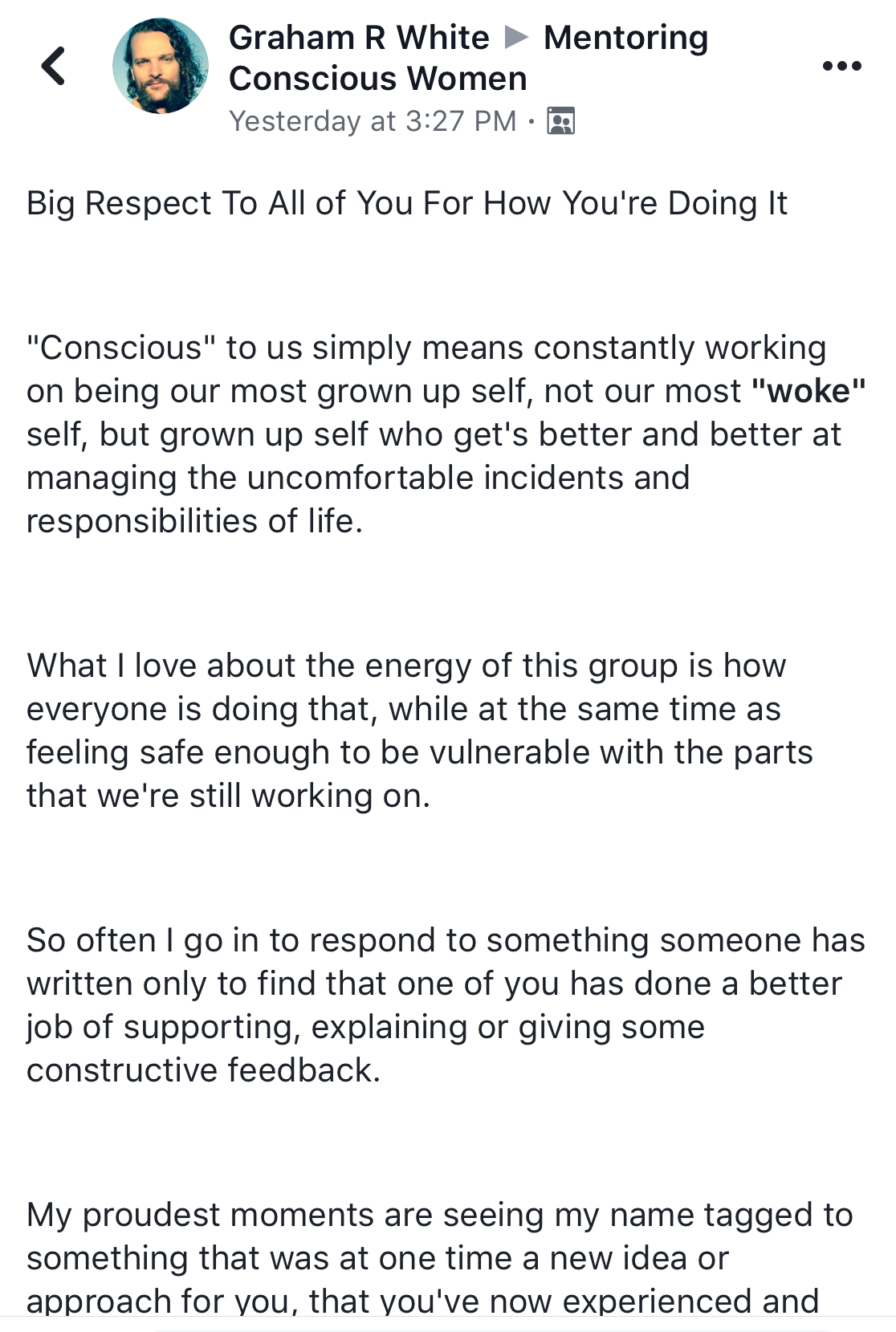Tap the line starting "everyone is doing that"
This screenshot has height=1332, width=896.
[x=404, y=709]
